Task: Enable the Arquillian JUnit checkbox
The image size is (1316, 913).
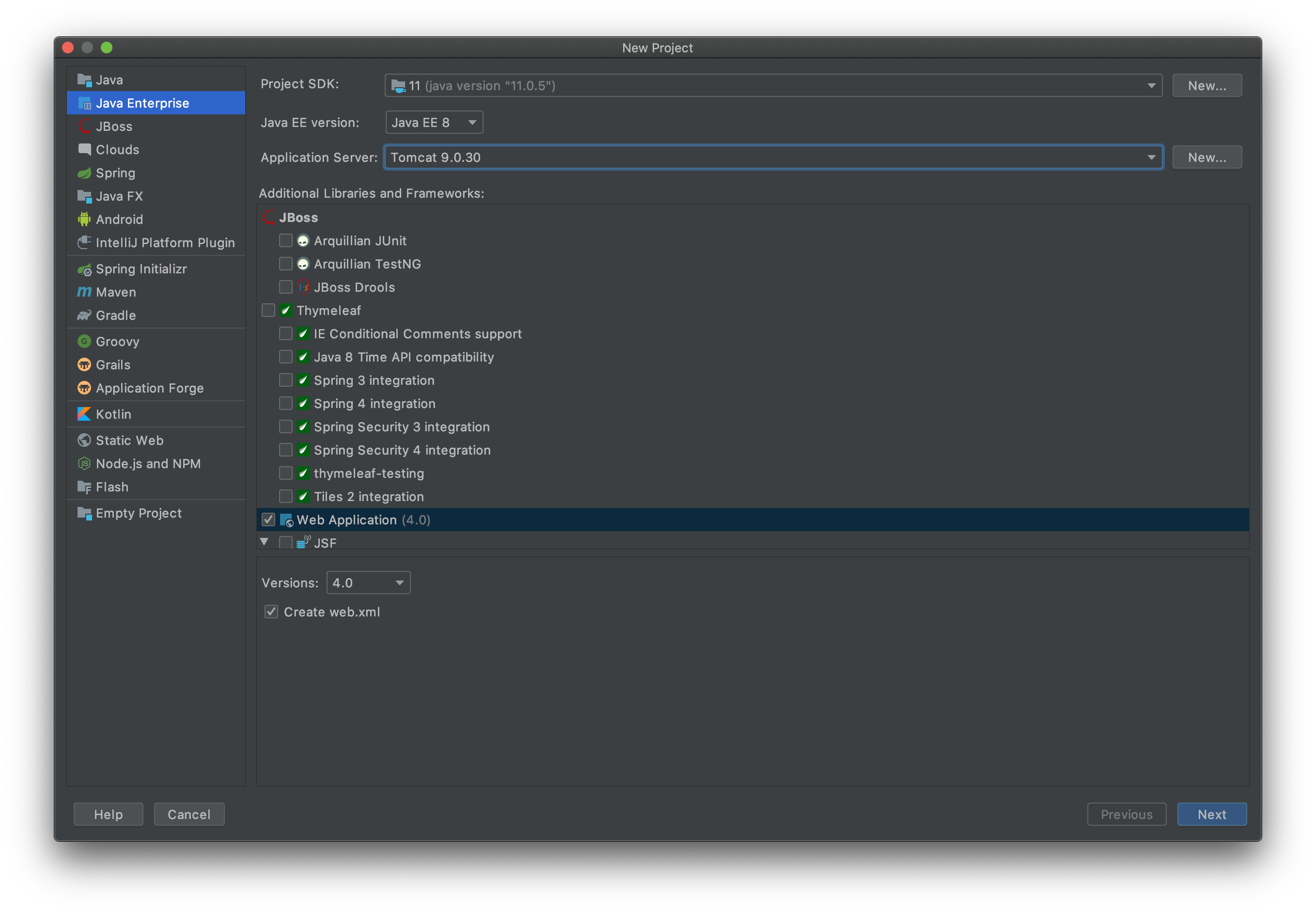Action: pos(285,240)
